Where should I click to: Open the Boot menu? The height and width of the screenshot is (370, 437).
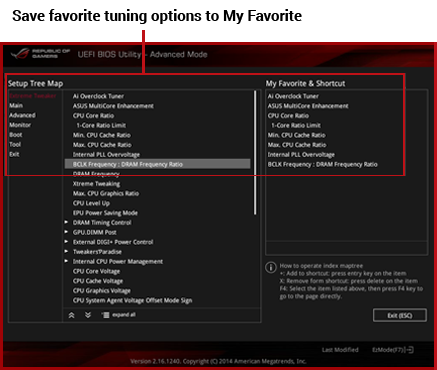coord(16,135)
